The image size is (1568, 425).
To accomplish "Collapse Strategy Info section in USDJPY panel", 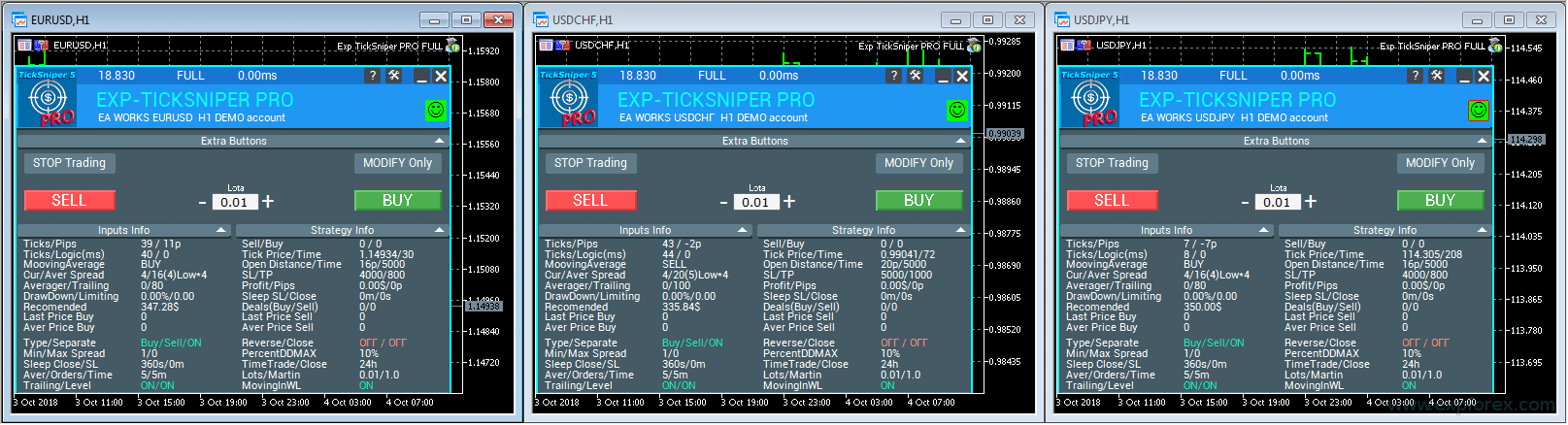I will [x=1482, y=230].
